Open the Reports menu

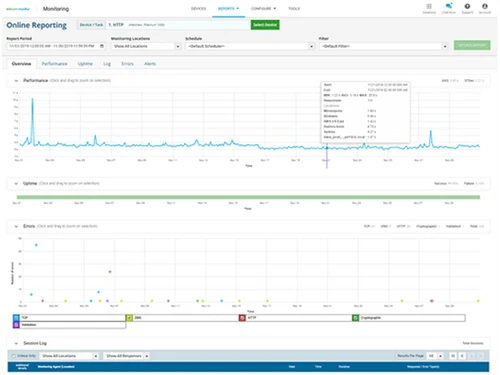(x=228, y=9)
